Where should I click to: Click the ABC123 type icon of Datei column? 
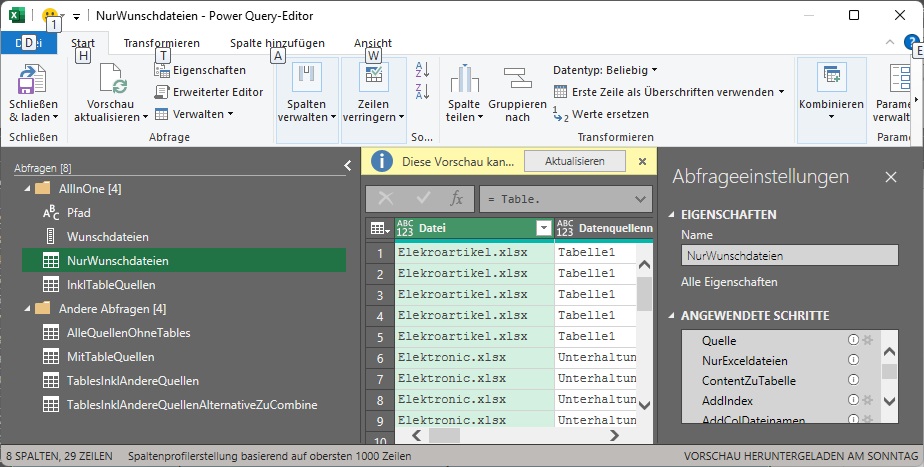[405, 228]
